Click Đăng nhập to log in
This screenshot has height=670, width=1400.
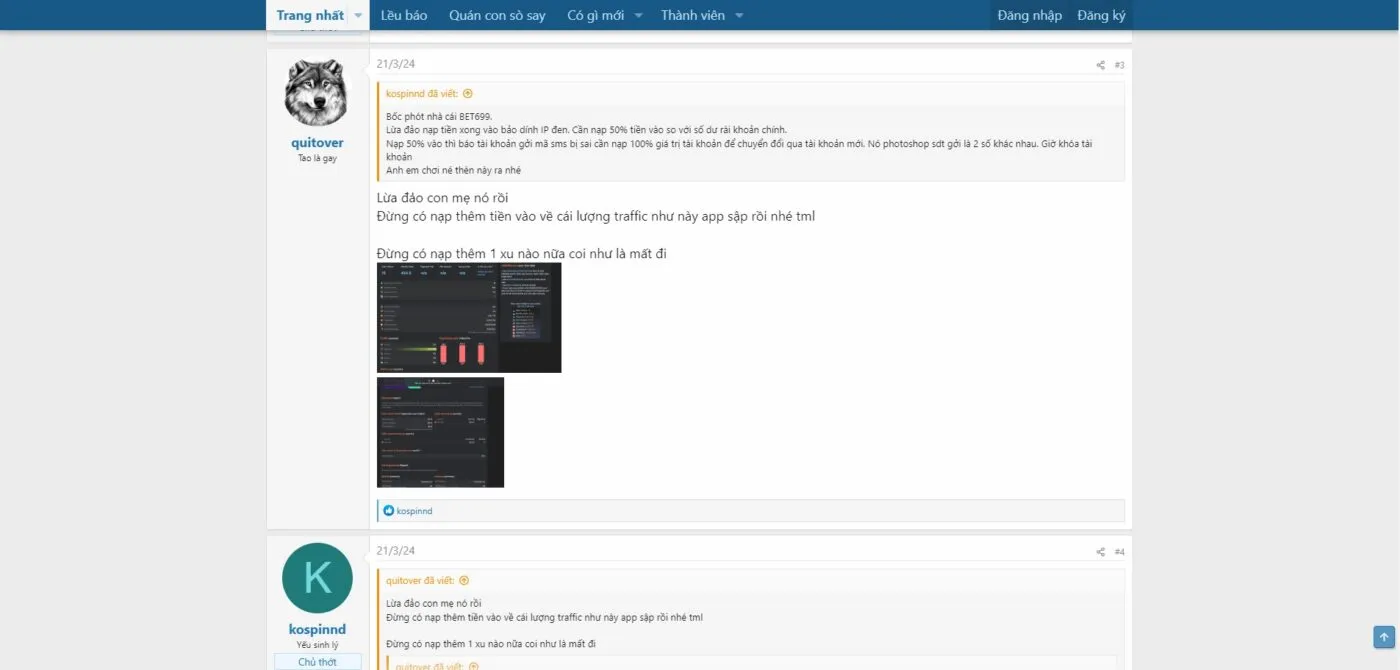[1029, 15]
